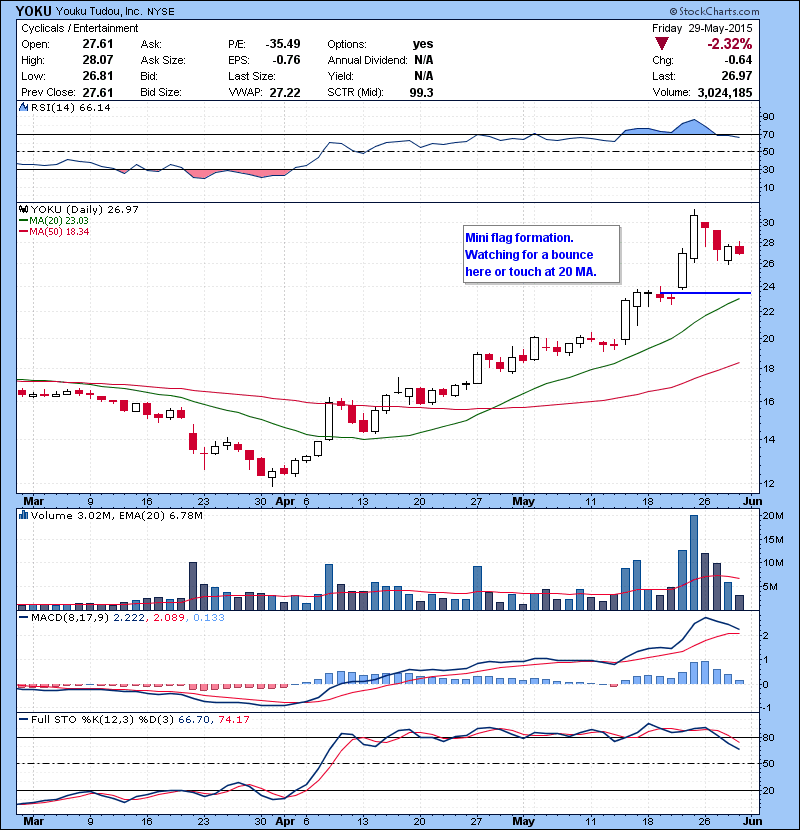This screenshot has height=830, width=800.
Task: Click the Last price 26.97 in header
Action: click(736, 76)
